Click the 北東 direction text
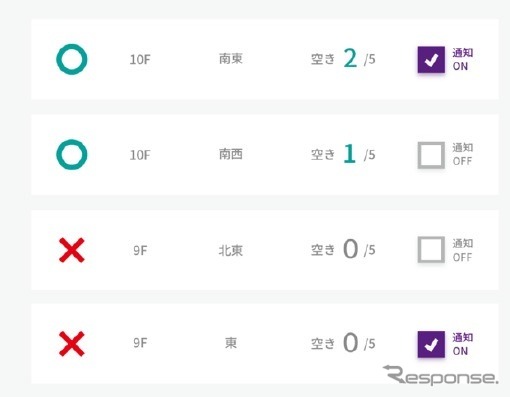 click(x=231, y=250)
